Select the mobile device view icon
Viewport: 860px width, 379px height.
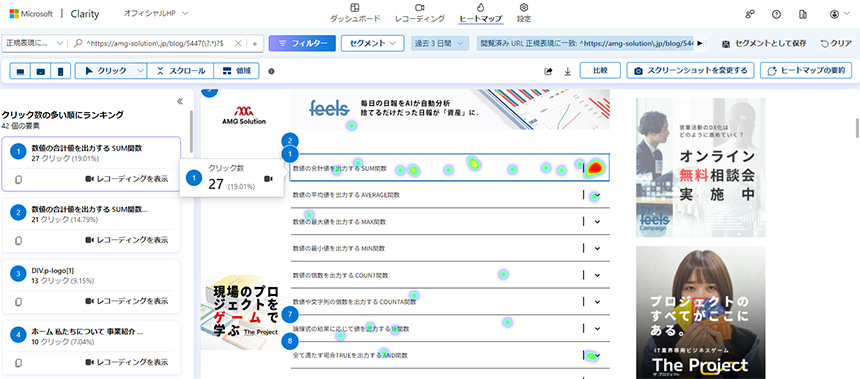coord(60,71)
